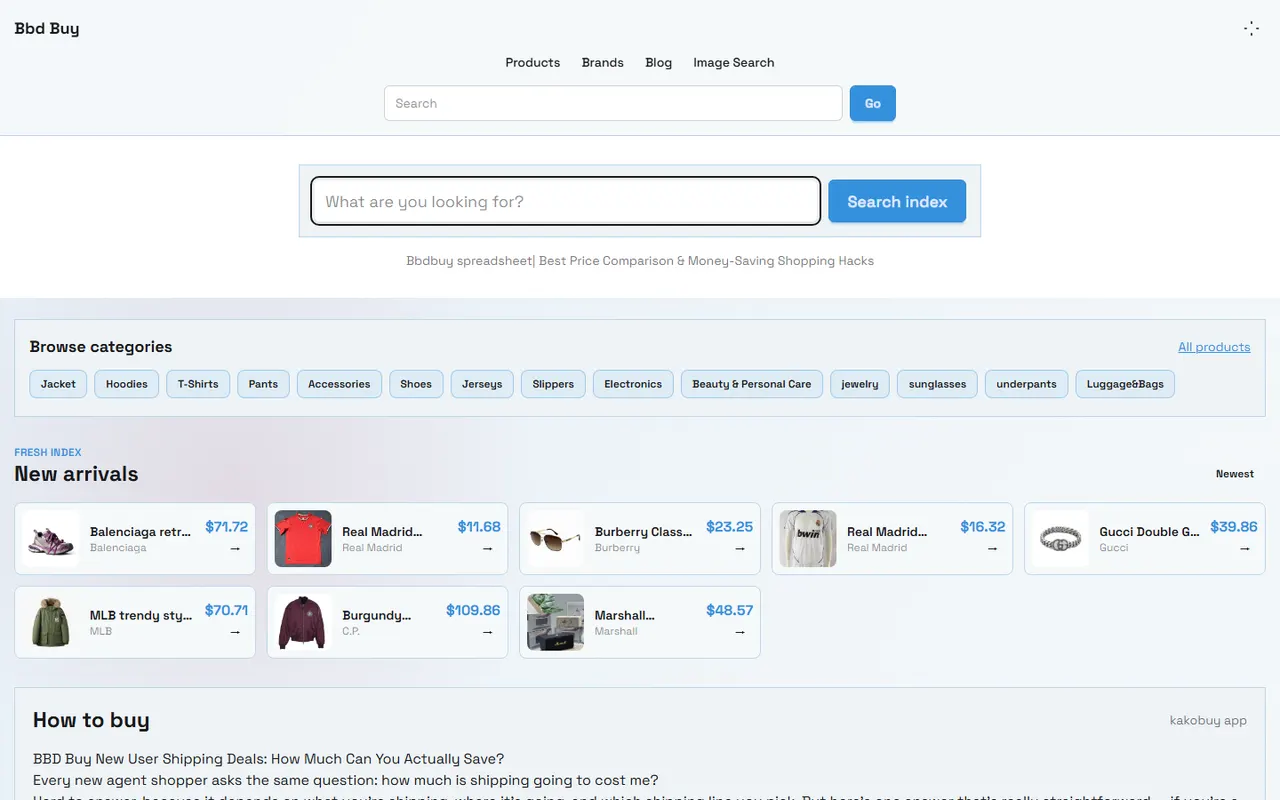The image size is (1280, 800).
Task: Go to the Brands page
Action: click(602, 62)
